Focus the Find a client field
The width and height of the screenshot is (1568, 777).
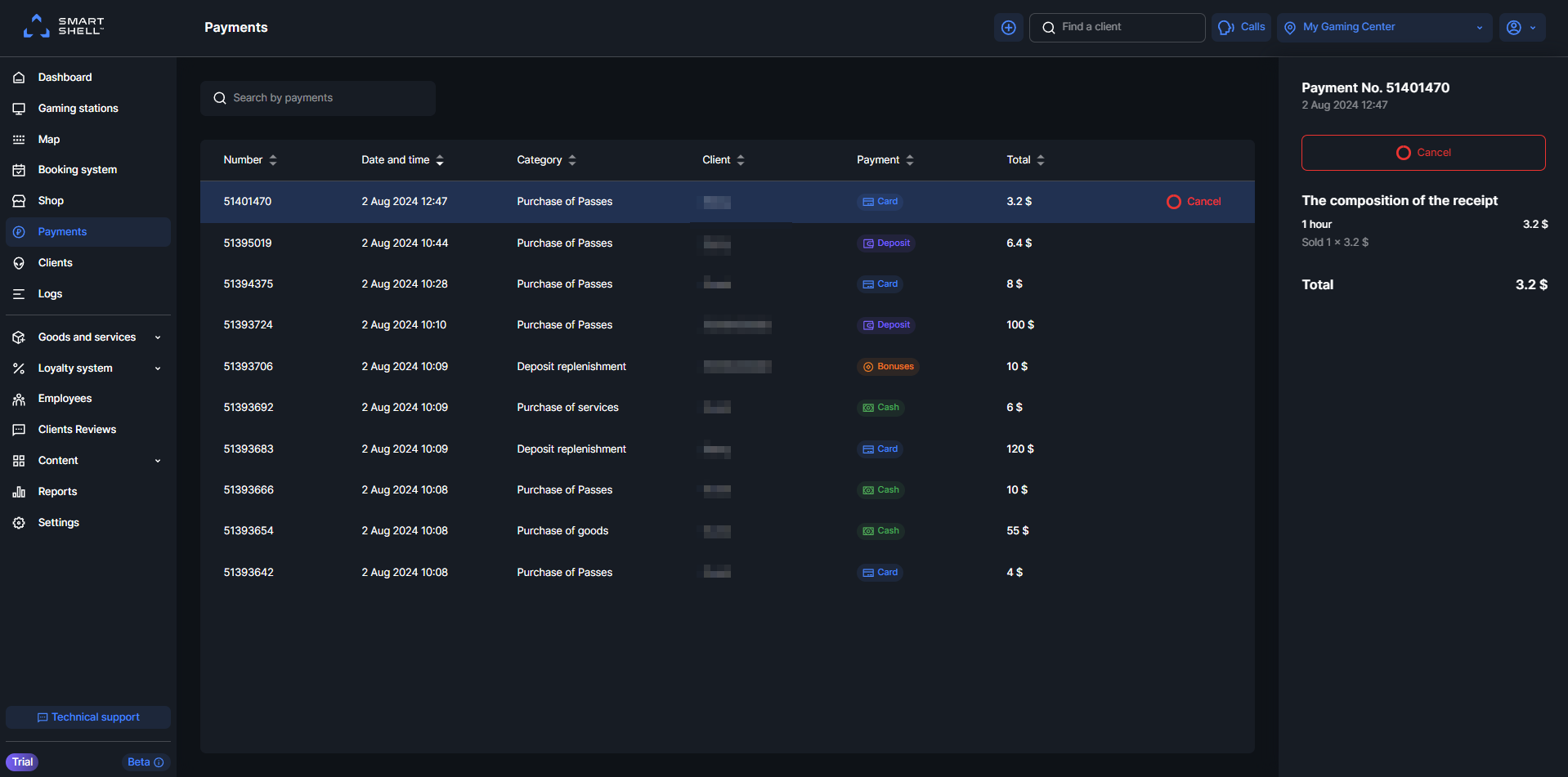(1117, 28)
